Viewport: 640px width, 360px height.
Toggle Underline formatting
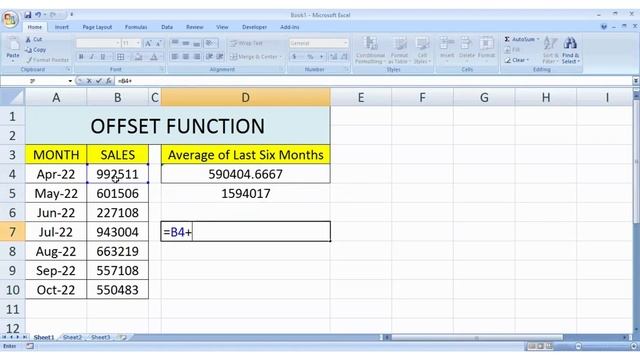pyautogui.click(x=103, y=57)
